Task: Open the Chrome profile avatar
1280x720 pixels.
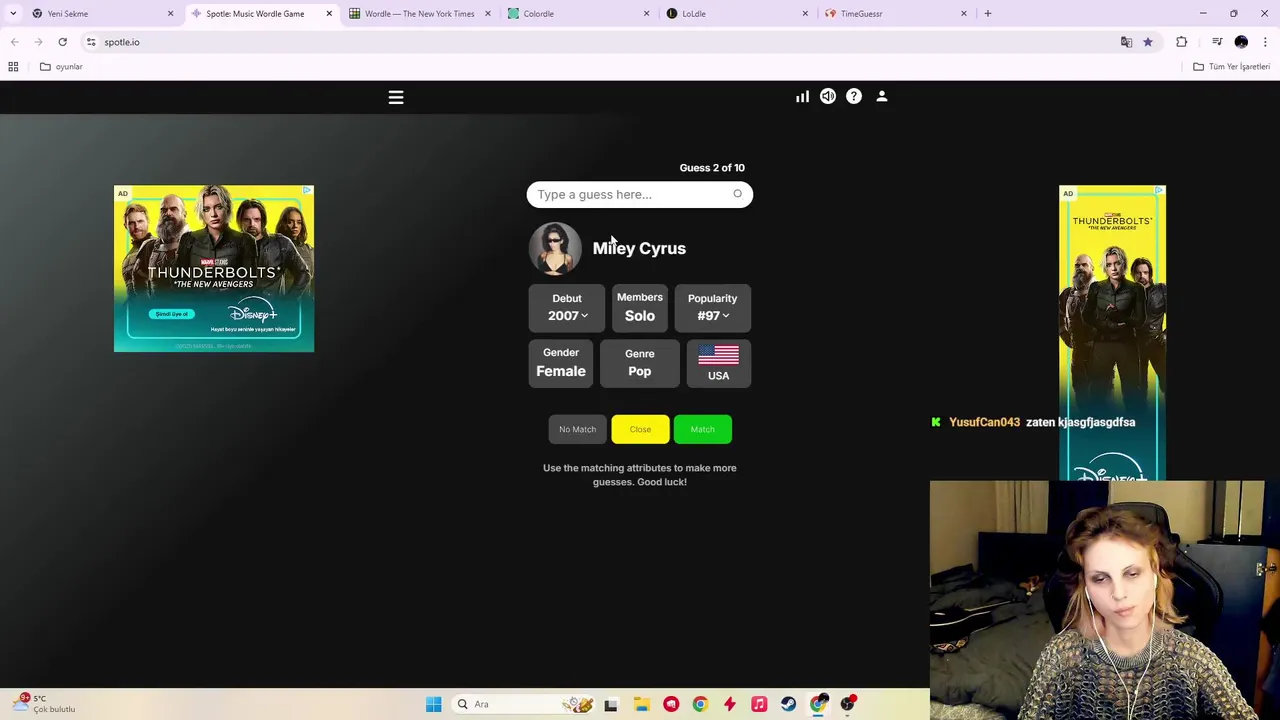Action: point(1241,42)
